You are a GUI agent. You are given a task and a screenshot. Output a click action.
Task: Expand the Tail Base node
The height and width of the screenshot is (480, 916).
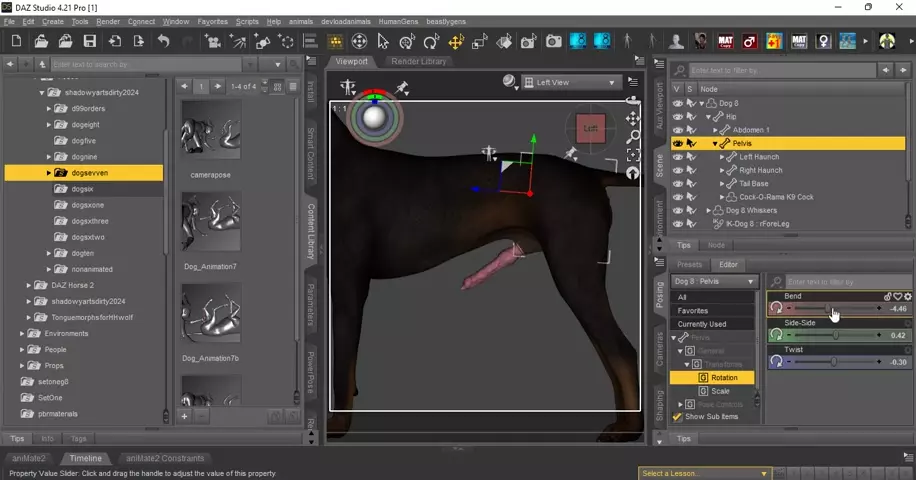723,184
